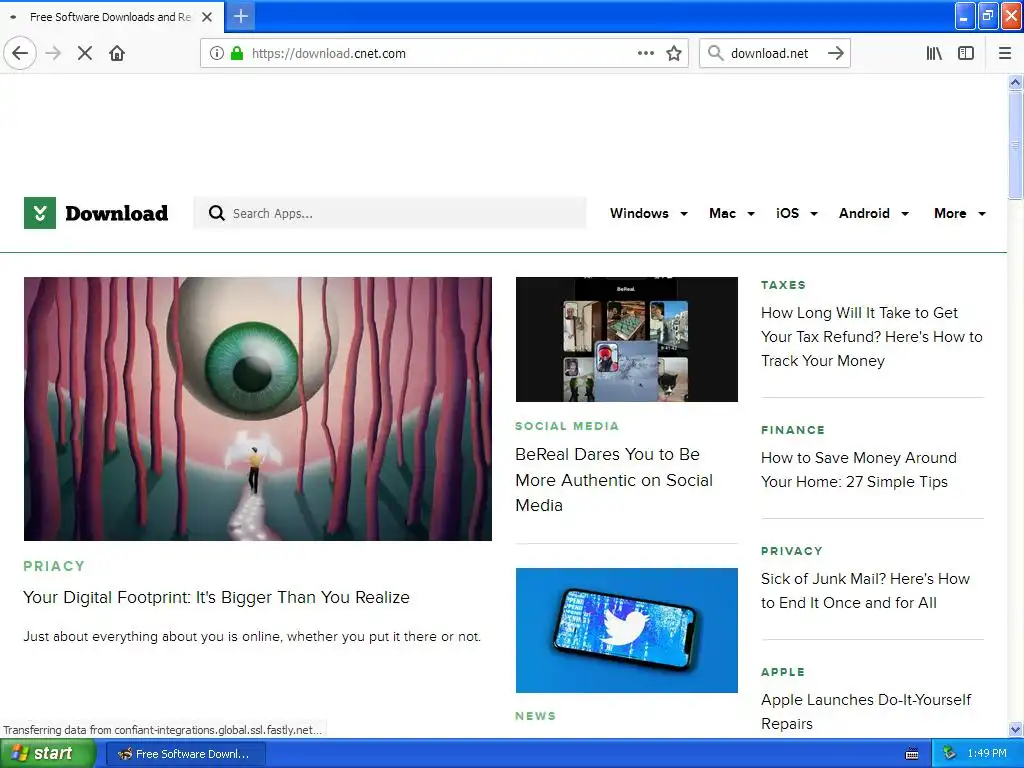Click the PRIACY label under eyeball image
This screenshot has width=1024, height=768.
(54, 566)
